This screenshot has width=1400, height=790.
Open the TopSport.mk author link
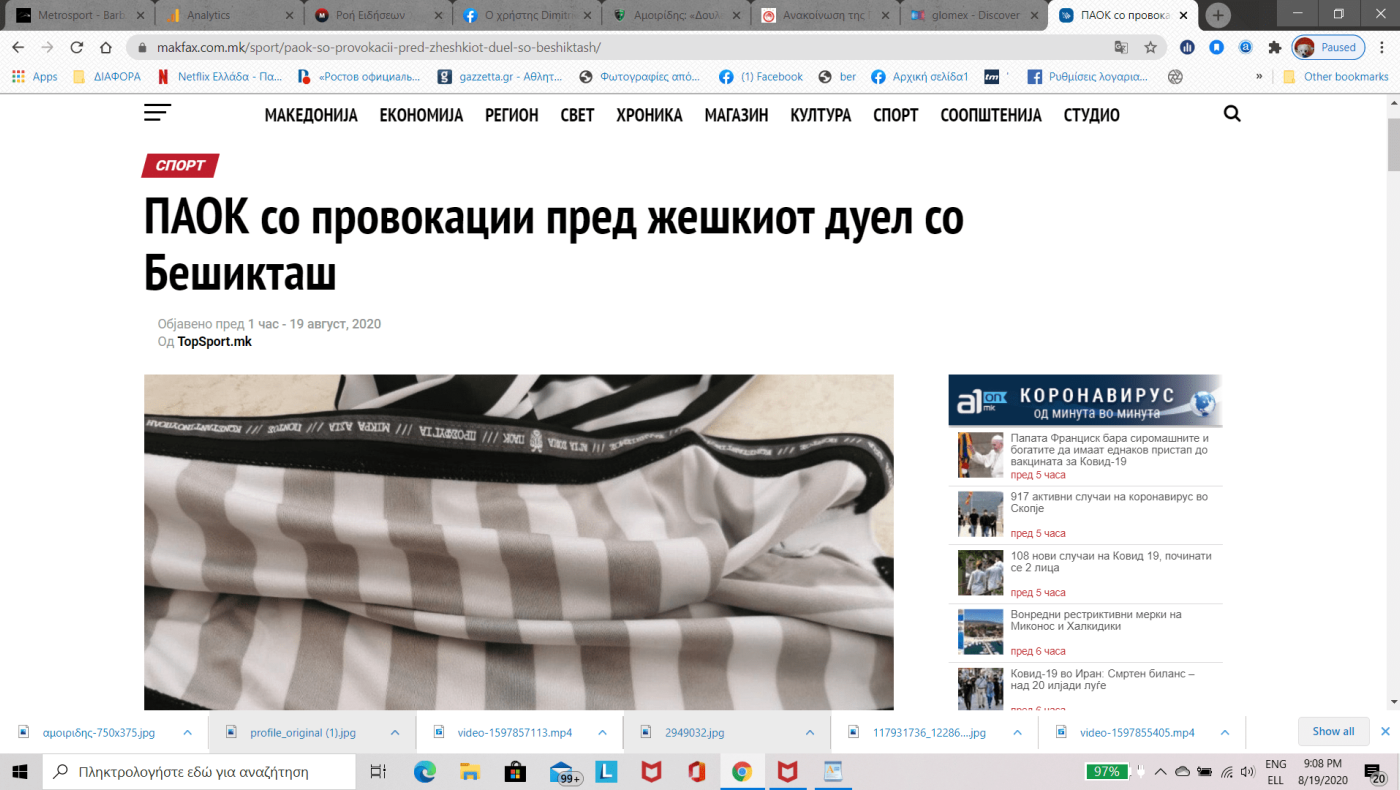214,342
